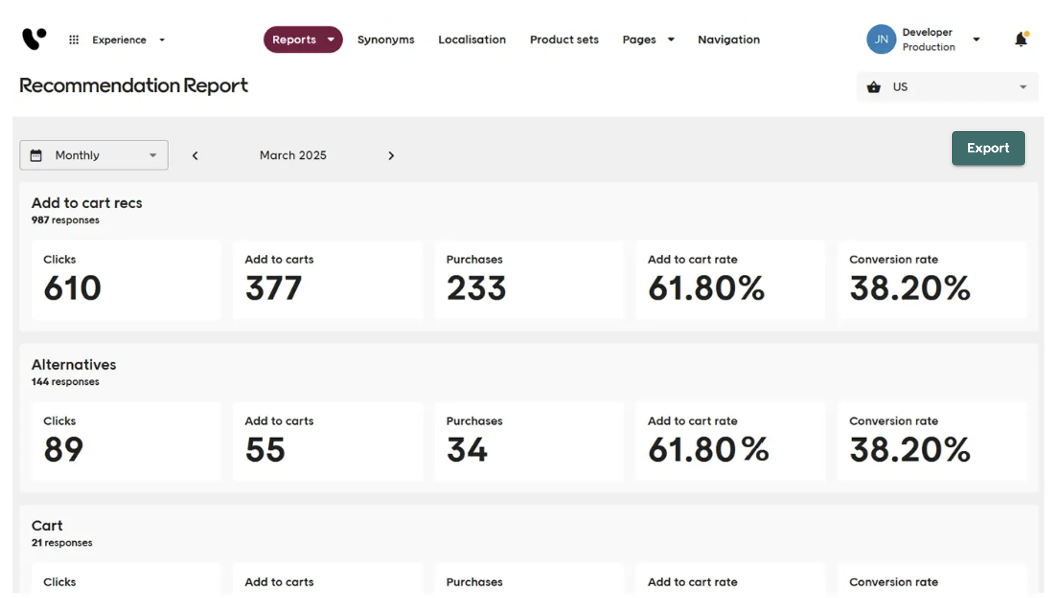The height and width of the screenshot is (598, 1052).
Task: Open the Reports menu
Action: pyautogui.click(x=302, y=40)
